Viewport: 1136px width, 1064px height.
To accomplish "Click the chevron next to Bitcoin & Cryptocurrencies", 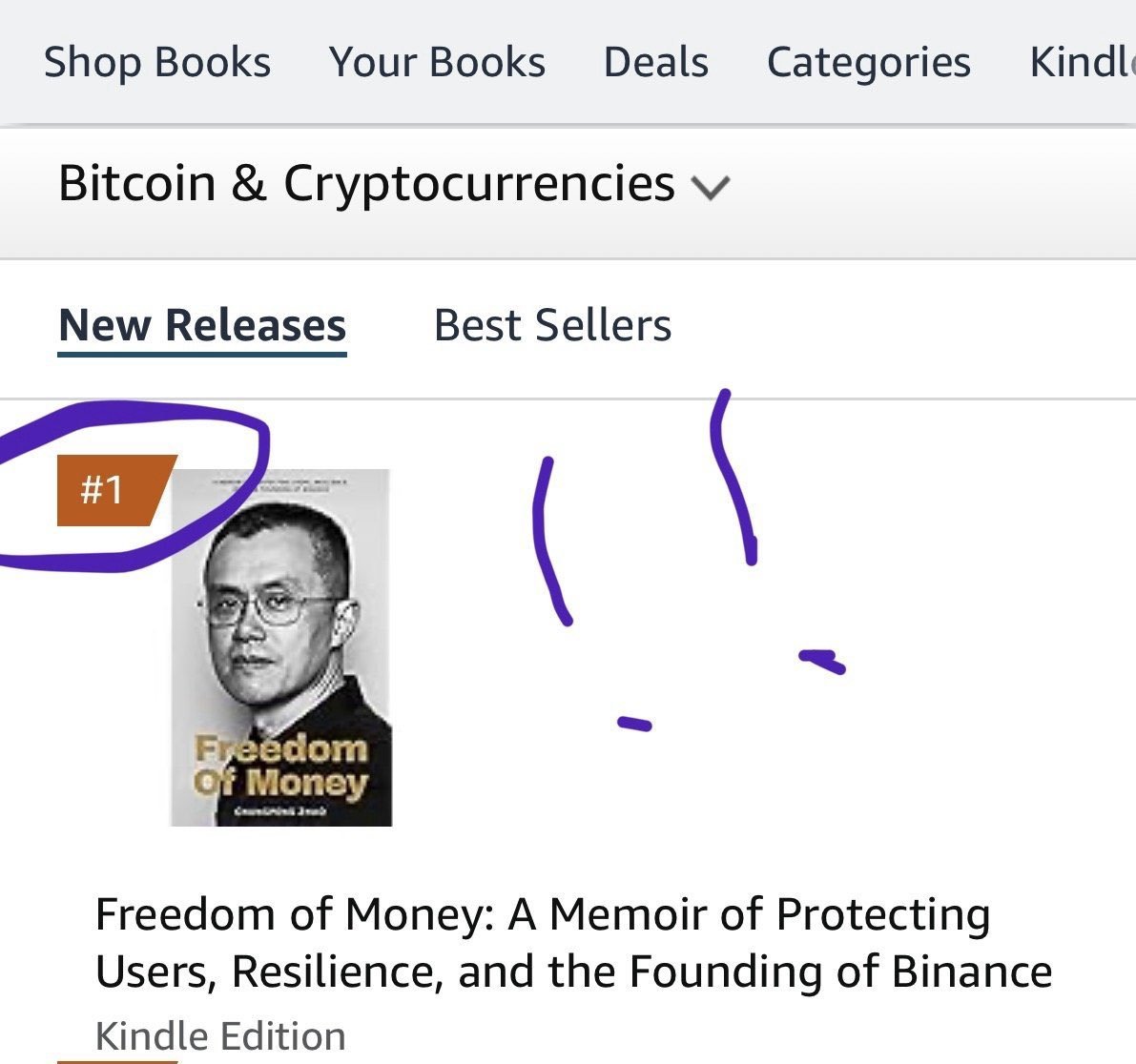I will point(713,188).
